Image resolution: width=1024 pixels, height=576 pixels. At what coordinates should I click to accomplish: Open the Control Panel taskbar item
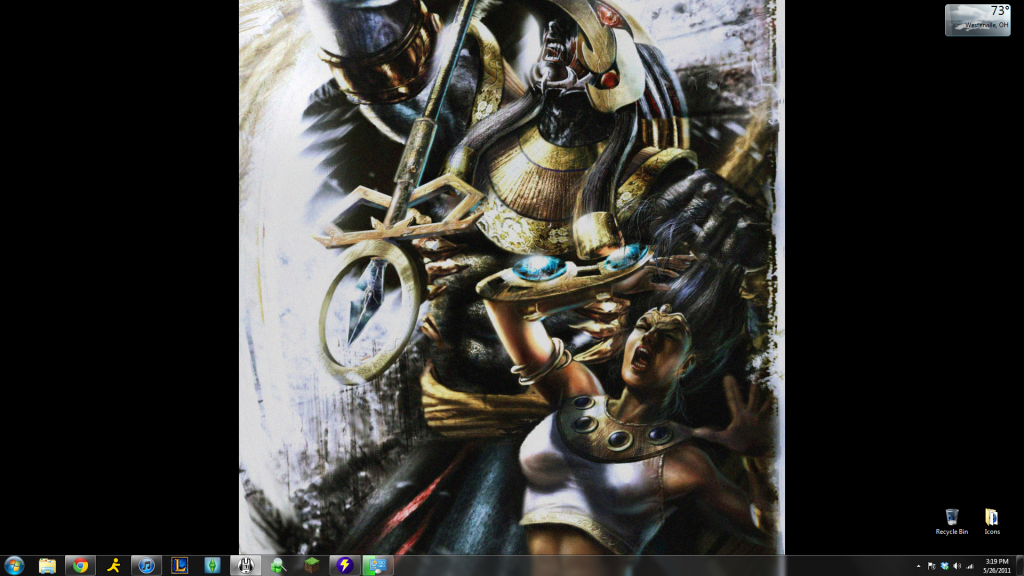[x=377, y=566]
